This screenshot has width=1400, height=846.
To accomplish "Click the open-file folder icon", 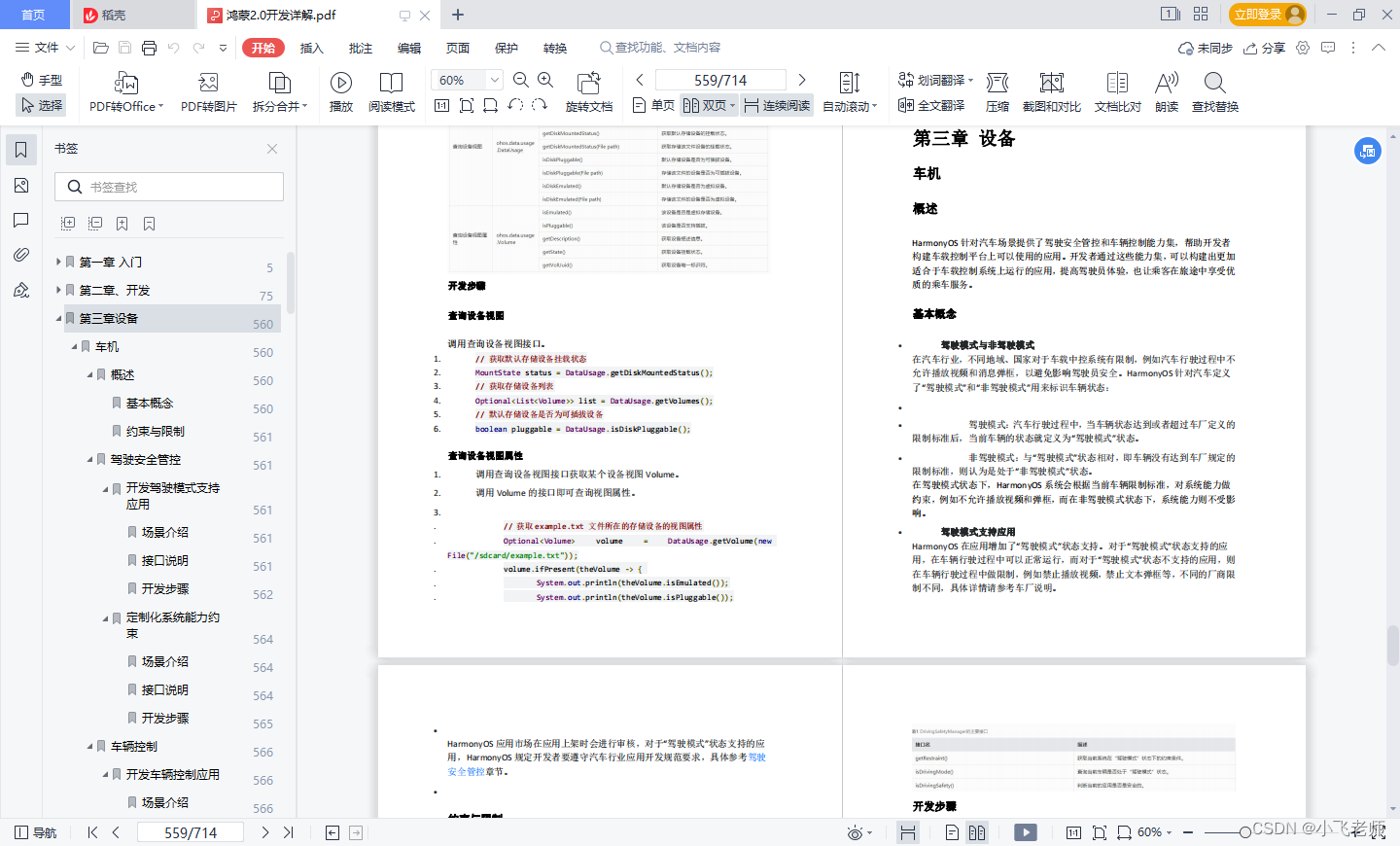I will tap(100, 48).
